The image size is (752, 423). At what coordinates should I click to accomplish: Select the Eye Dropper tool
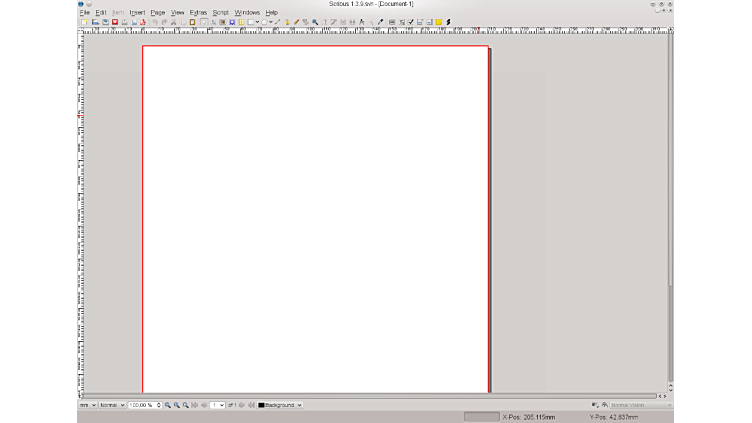coord(380,22)
